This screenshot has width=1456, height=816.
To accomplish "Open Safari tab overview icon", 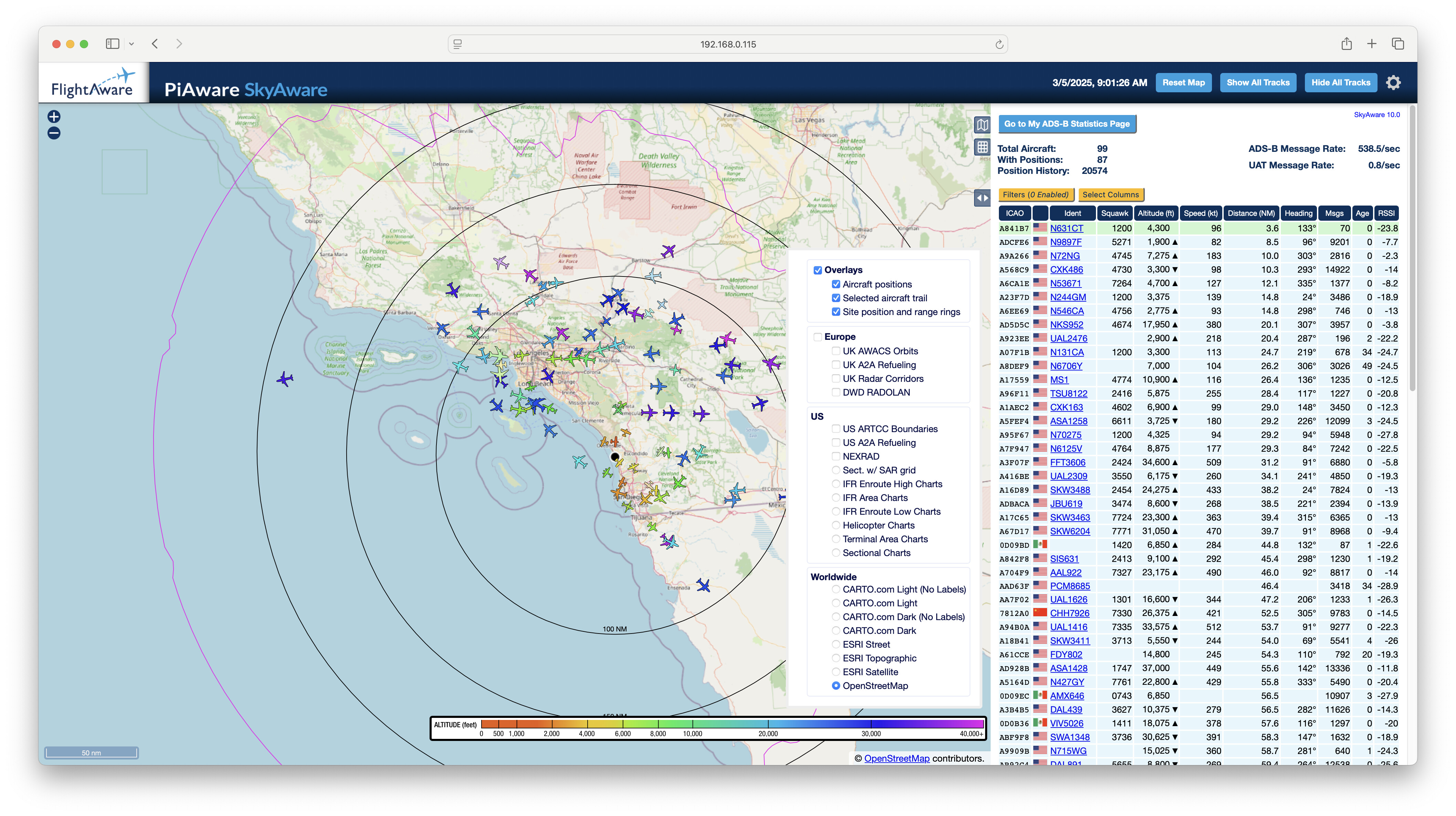I will tap(1398, 44).
